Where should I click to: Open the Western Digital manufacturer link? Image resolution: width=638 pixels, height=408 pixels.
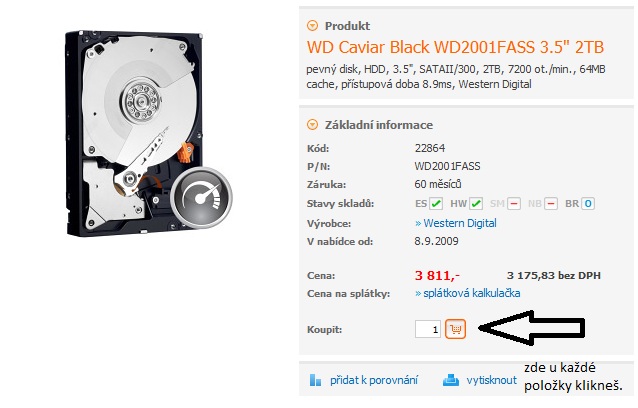click(x=456, y=223)
